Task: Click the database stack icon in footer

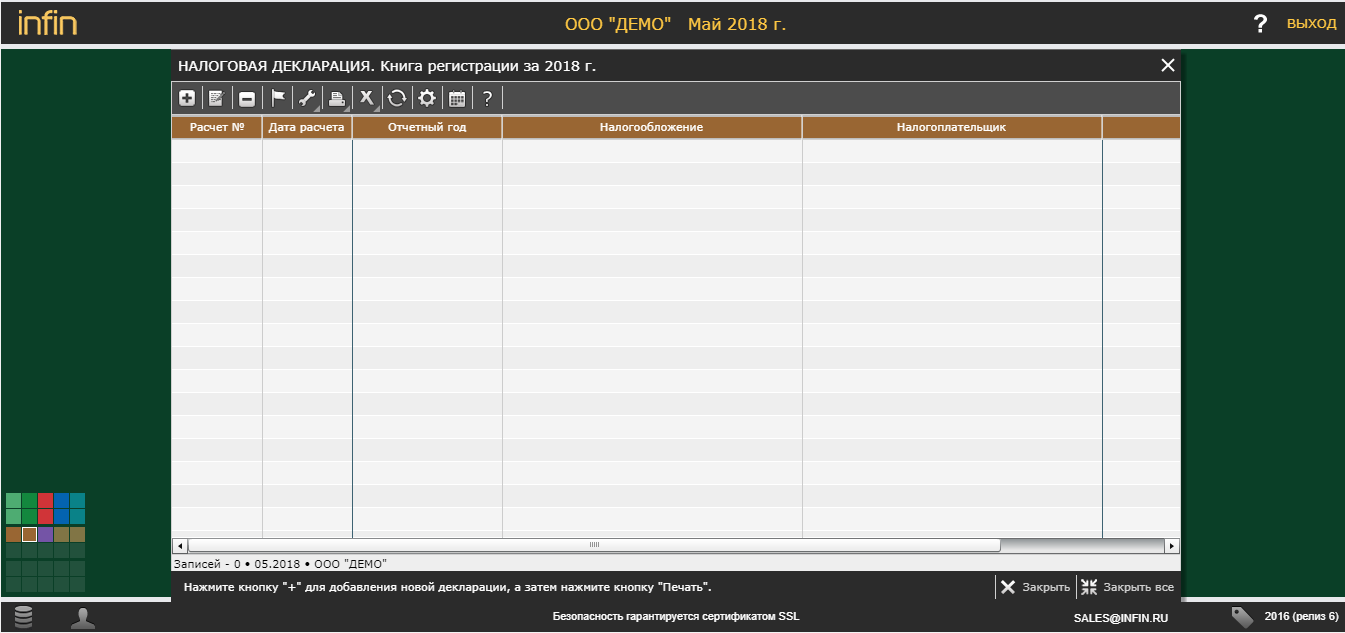Action: click(x=23, y=617)
